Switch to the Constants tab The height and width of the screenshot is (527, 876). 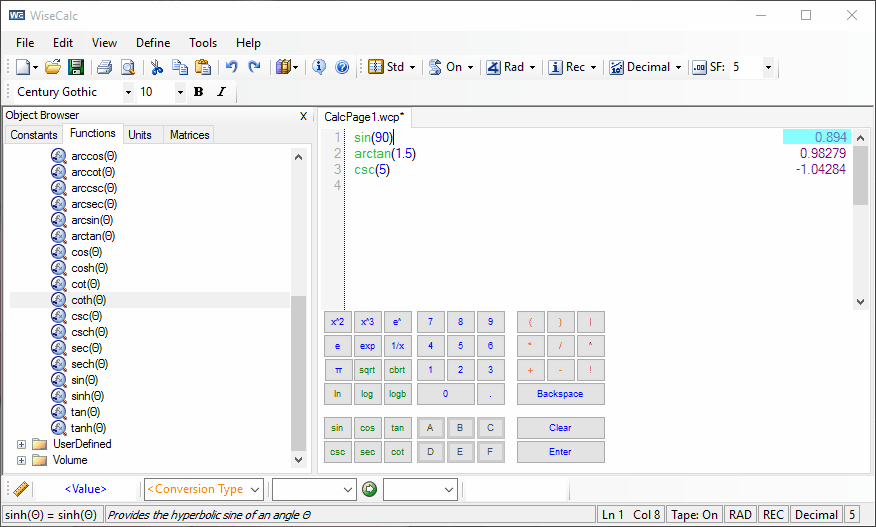[x=34, y=135]
